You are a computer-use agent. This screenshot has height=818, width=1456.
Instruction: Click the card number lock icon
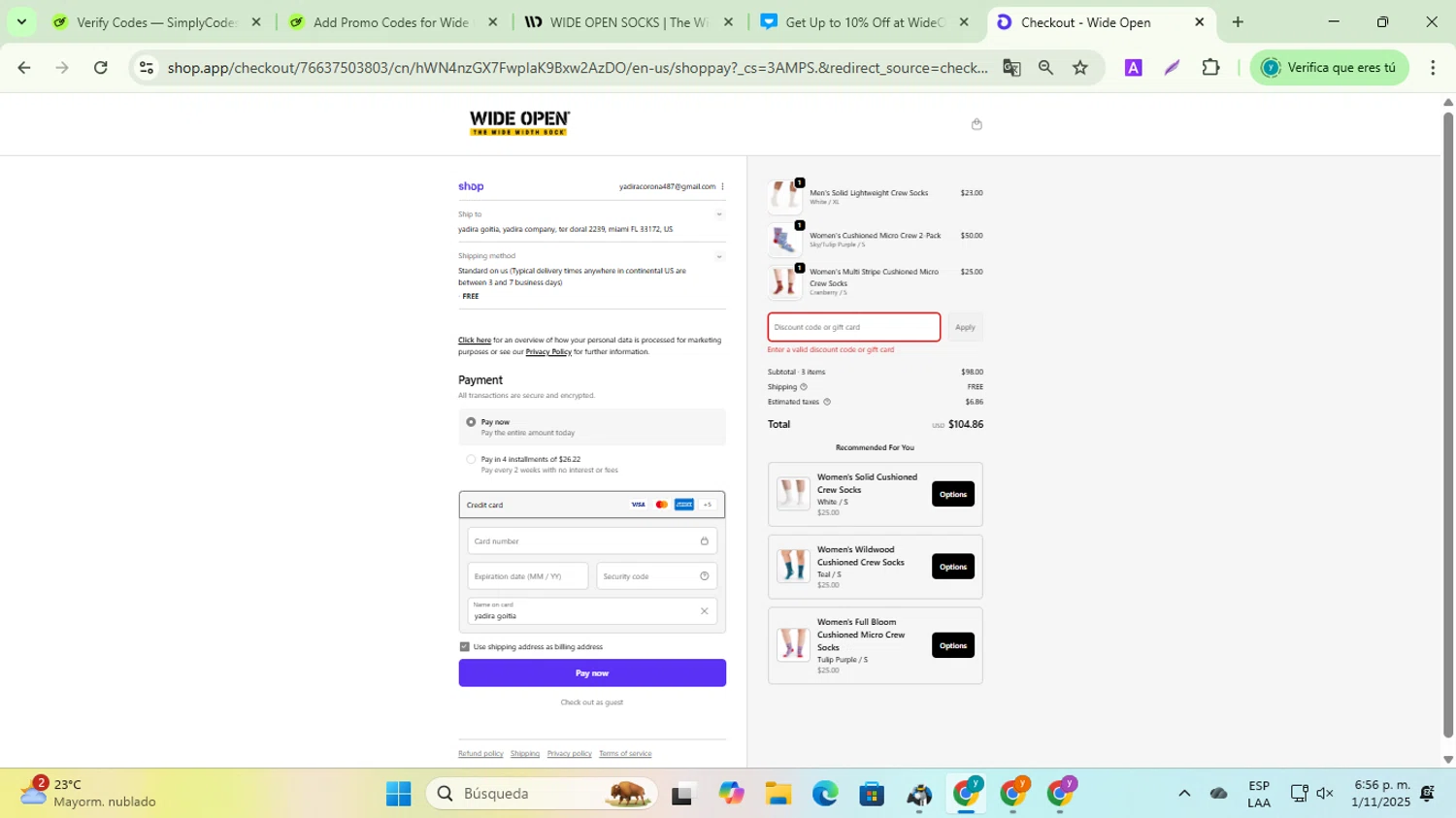point(705,541)
